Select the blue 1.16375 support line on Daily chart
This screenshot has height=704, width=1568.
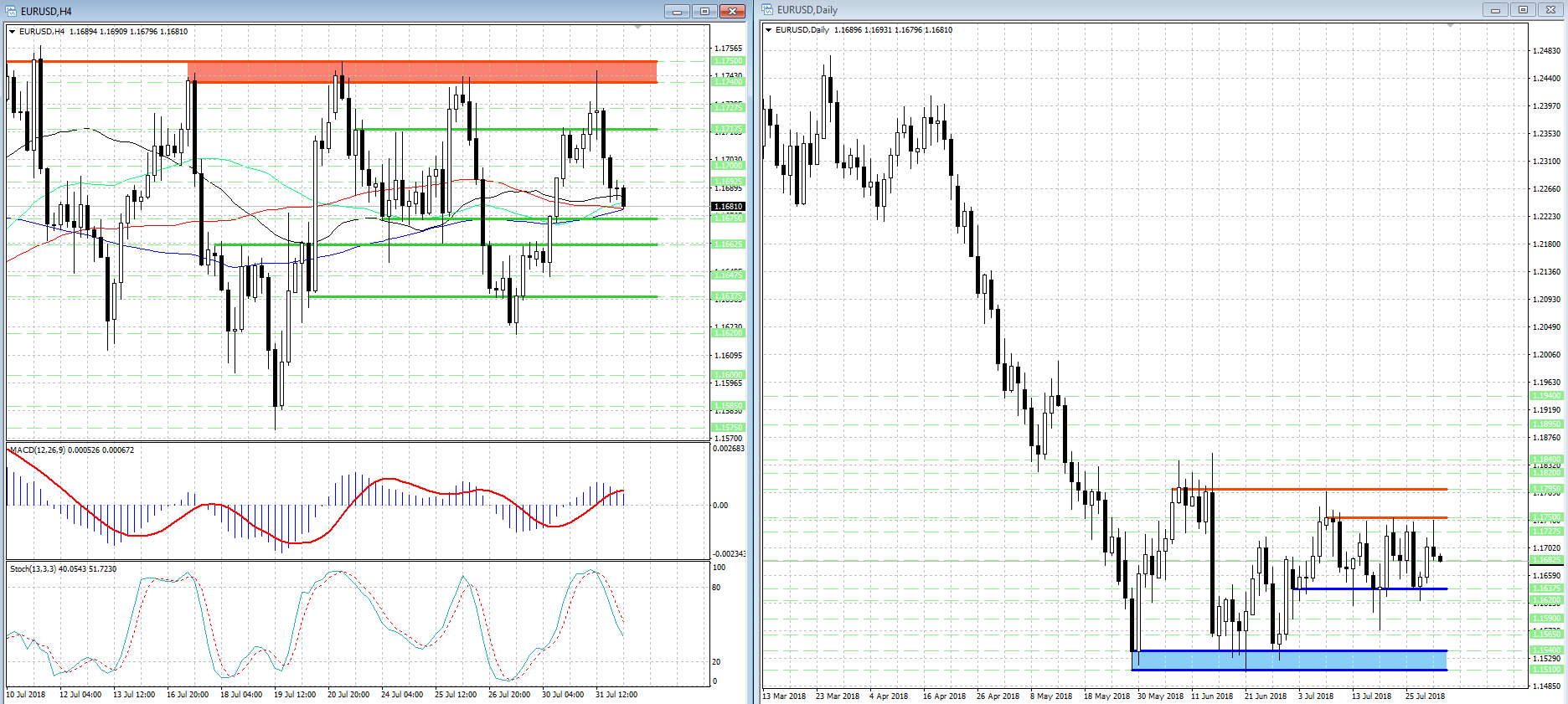[x=1370, y=588]
